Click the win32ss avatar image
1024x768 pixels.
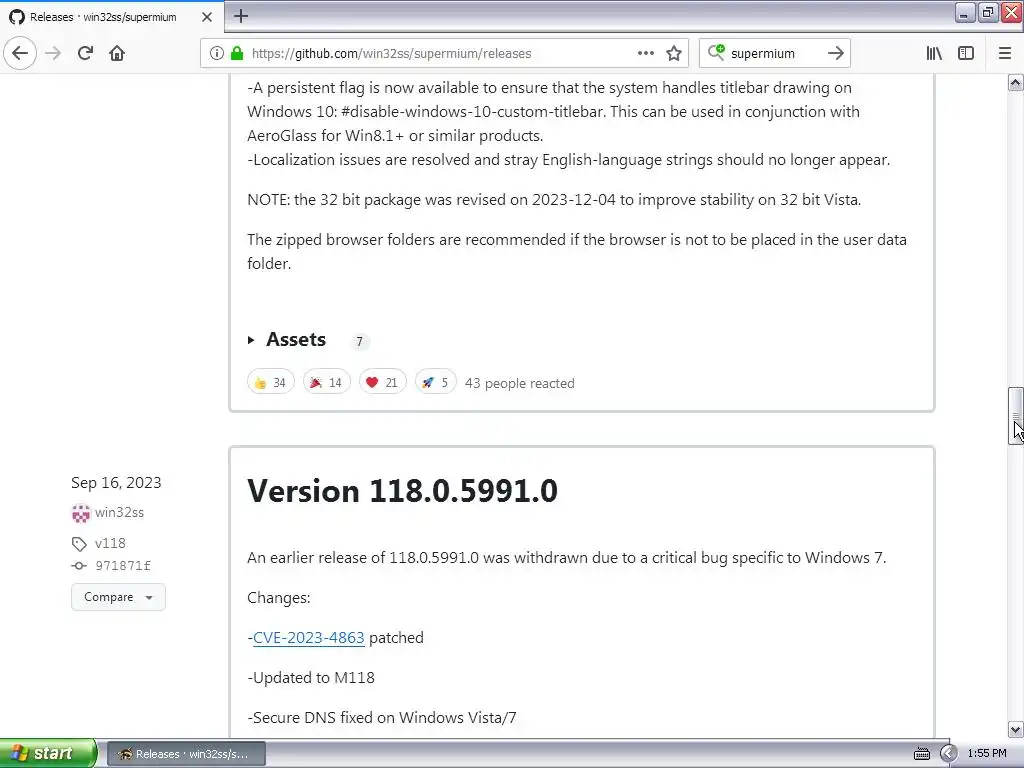point(80,513)
